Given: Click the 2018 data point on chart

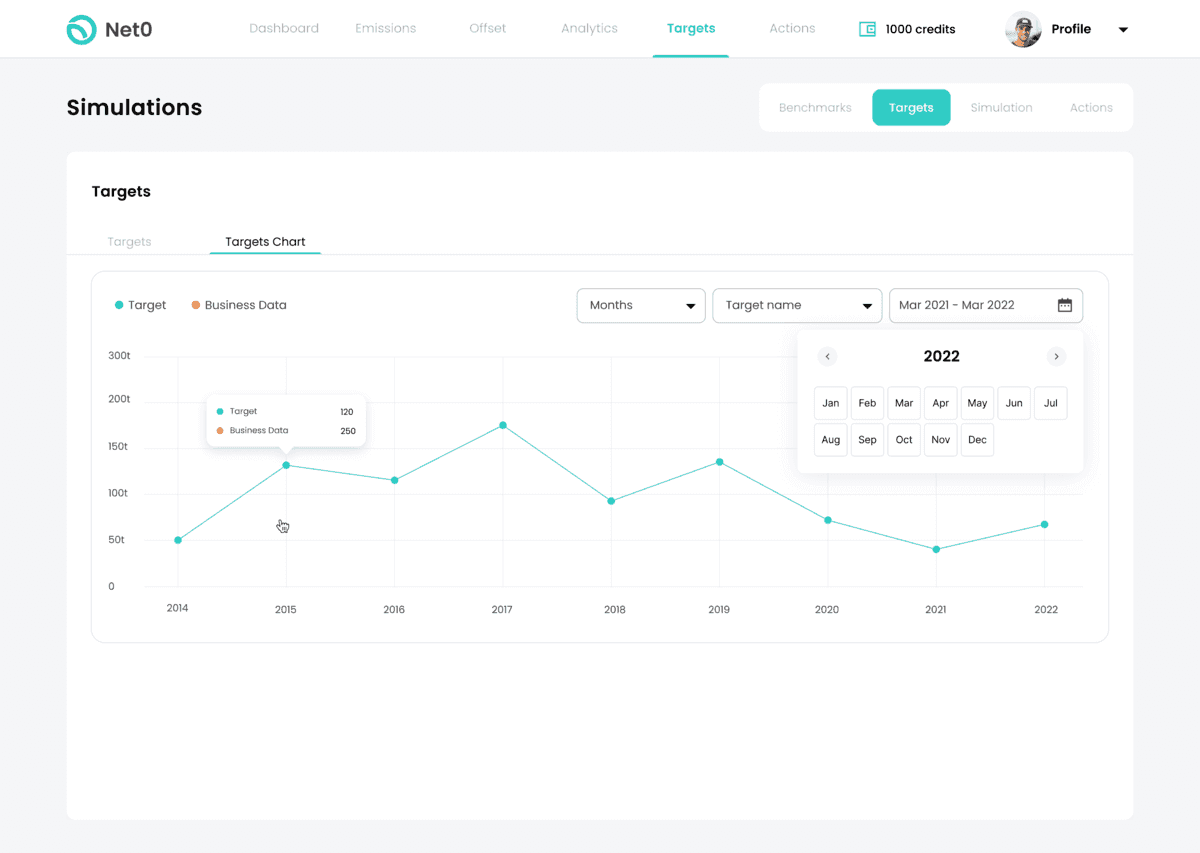Looking at the screenshot, I should pos(611,501).
